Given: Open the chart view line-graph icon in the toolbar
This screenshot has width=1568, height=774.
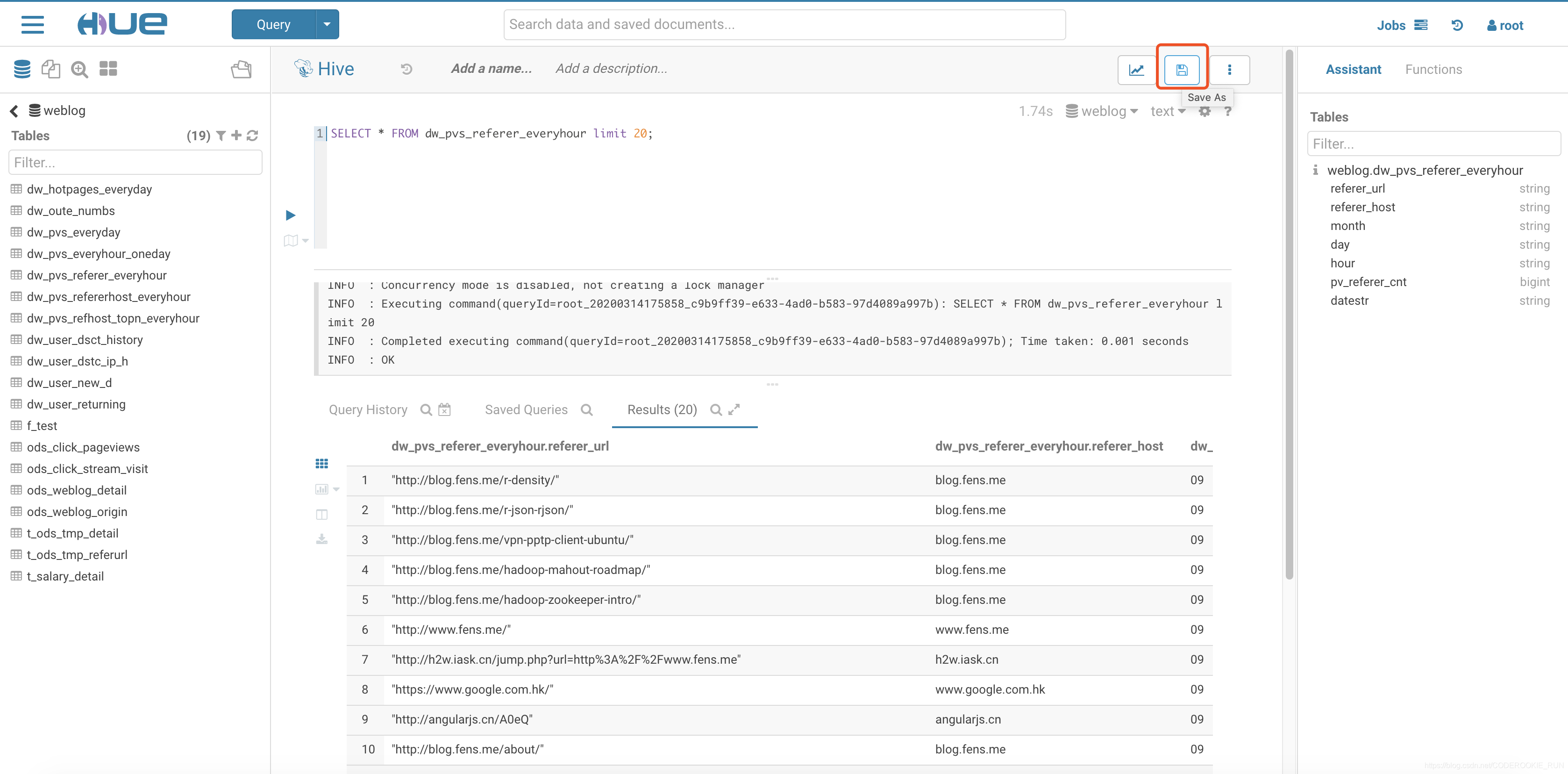Looking at the screenshot, I should coord(1136,70).
